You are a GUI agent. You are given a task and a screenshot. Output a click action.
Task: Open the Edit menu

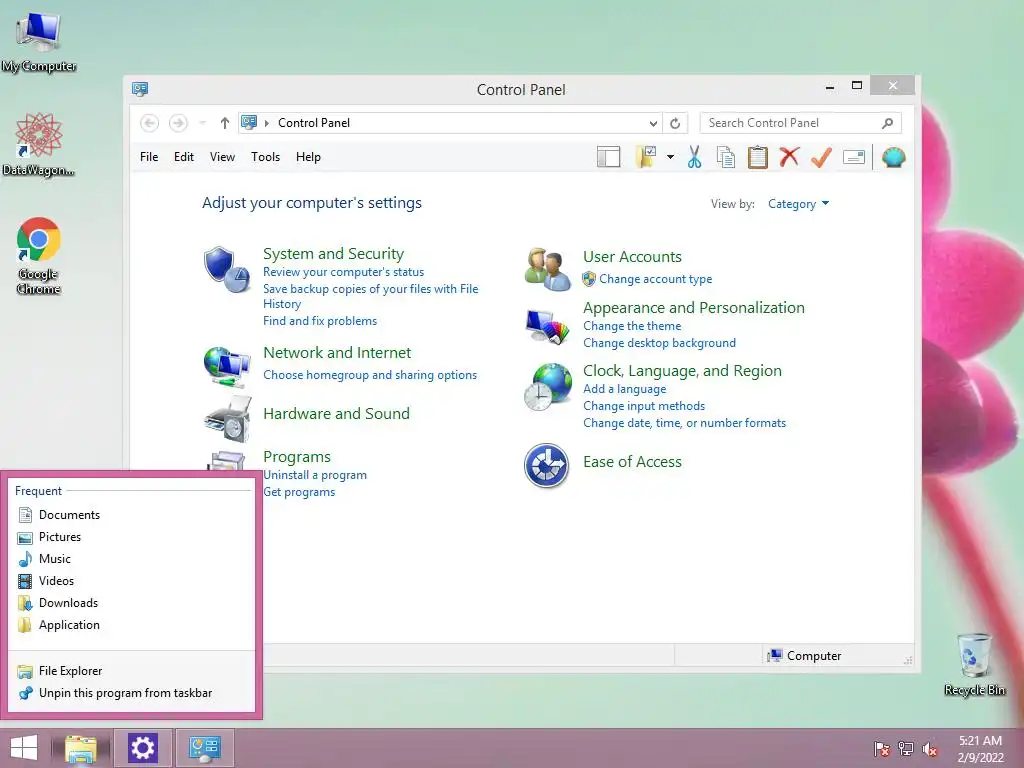[x=184, y=157]
